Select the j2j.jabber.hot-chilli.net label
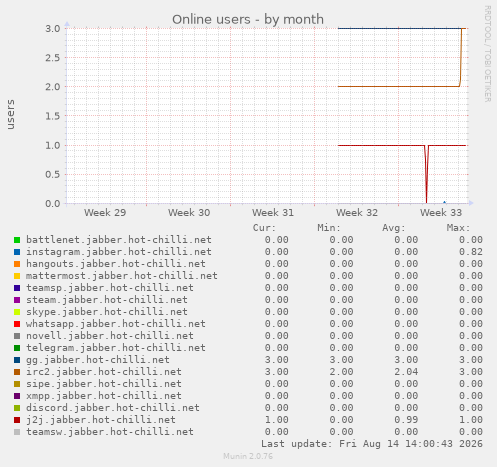The width and height of the screenshot is (497, 467). coord(101,420)
